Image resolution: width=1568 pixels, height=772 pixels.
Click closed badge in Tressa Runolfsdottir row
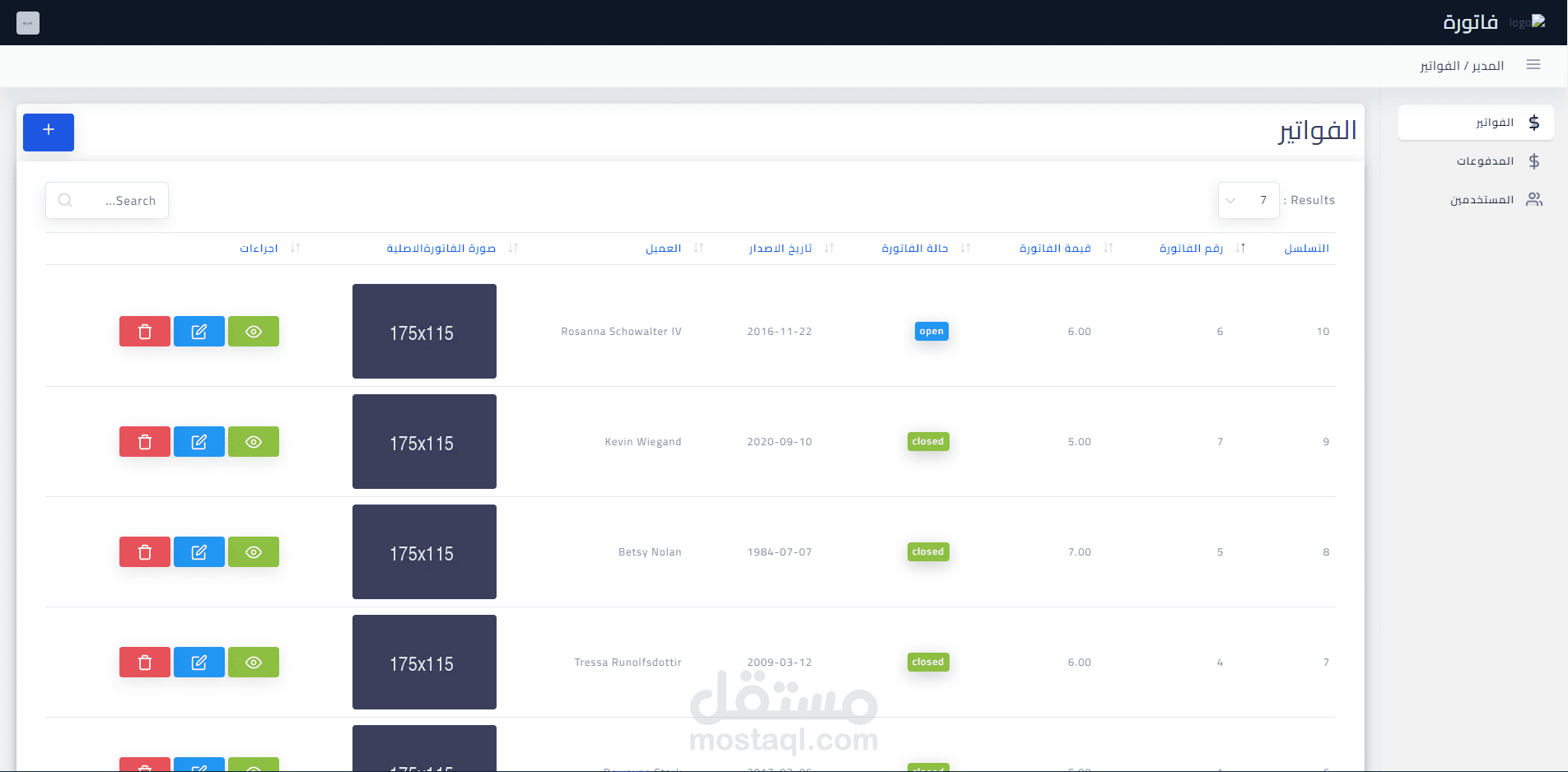pos(928,662)
